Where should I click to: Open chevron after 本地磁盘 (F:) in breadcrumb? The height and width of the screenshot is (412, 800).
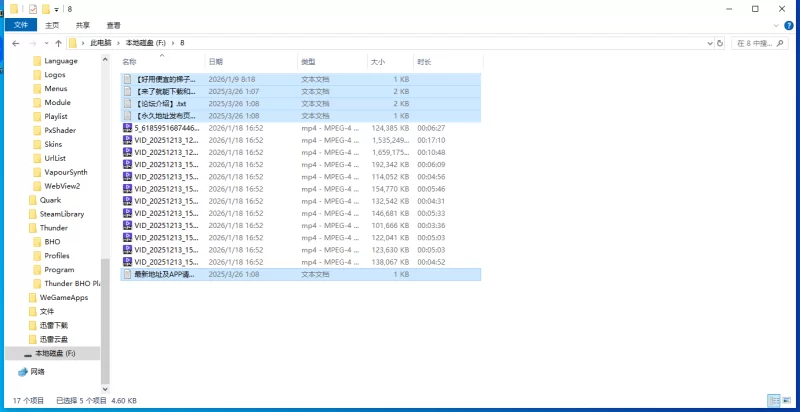tap(173, 43)
